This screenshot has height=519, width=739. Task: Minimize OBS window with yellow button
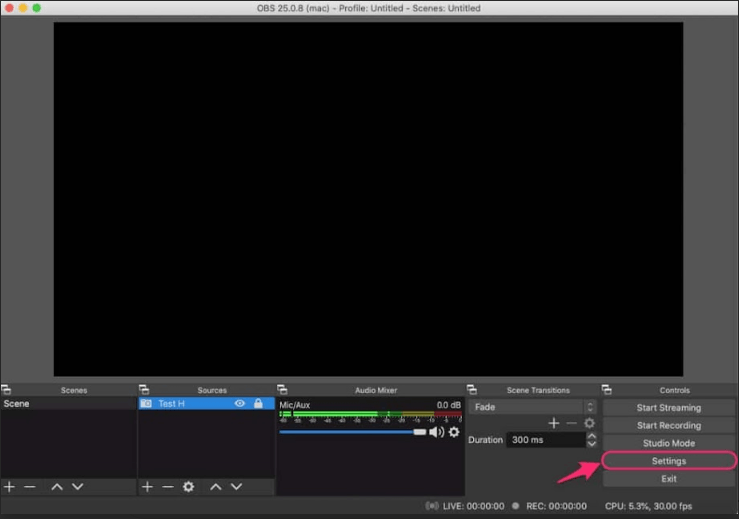click(23, 8)
